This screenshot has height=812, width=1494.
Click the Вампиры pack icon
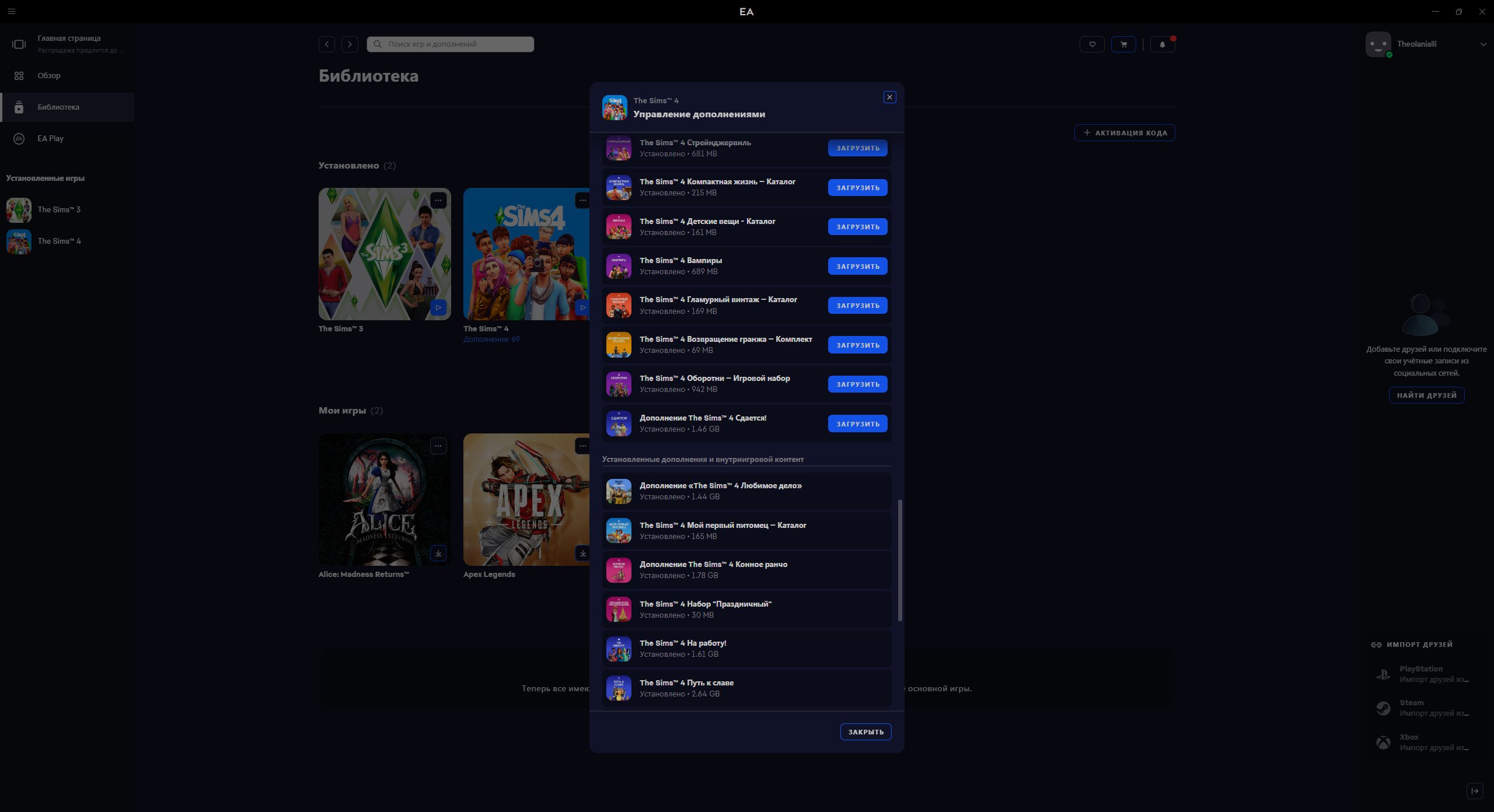click(x=619, y=266)
